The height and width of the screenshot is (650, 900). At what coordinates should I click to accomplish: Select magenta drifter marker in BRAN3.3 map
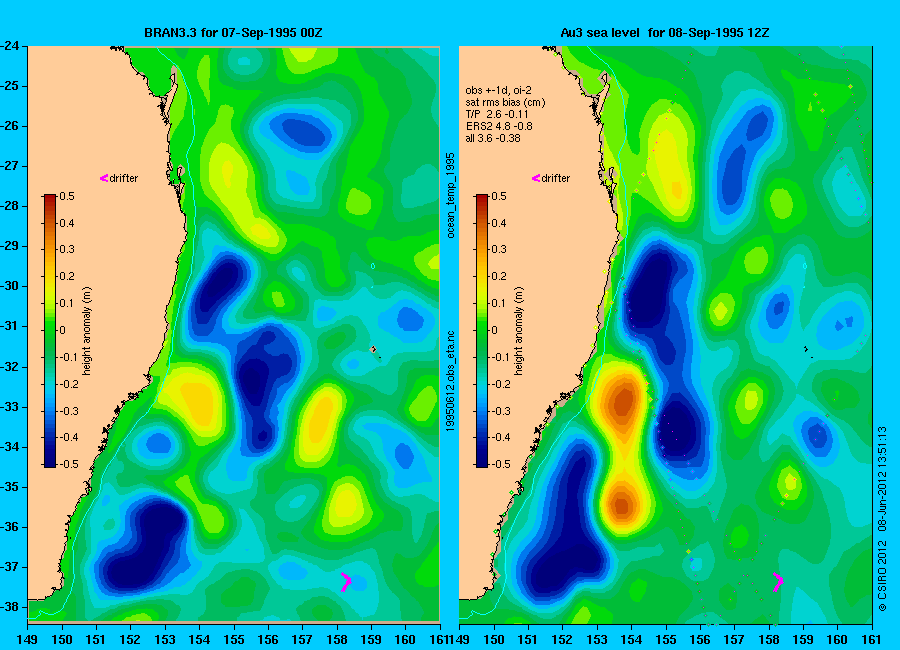(x=346, y=582)
